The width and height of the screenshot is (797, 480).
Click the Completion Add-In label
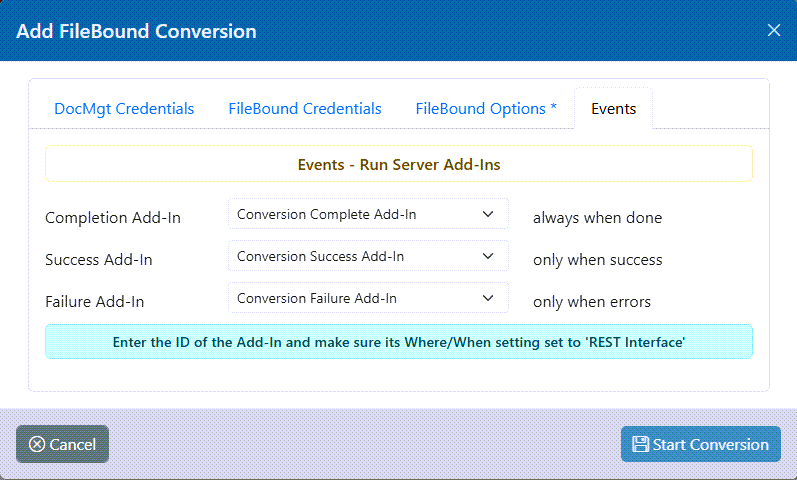[x=113, y=217]
